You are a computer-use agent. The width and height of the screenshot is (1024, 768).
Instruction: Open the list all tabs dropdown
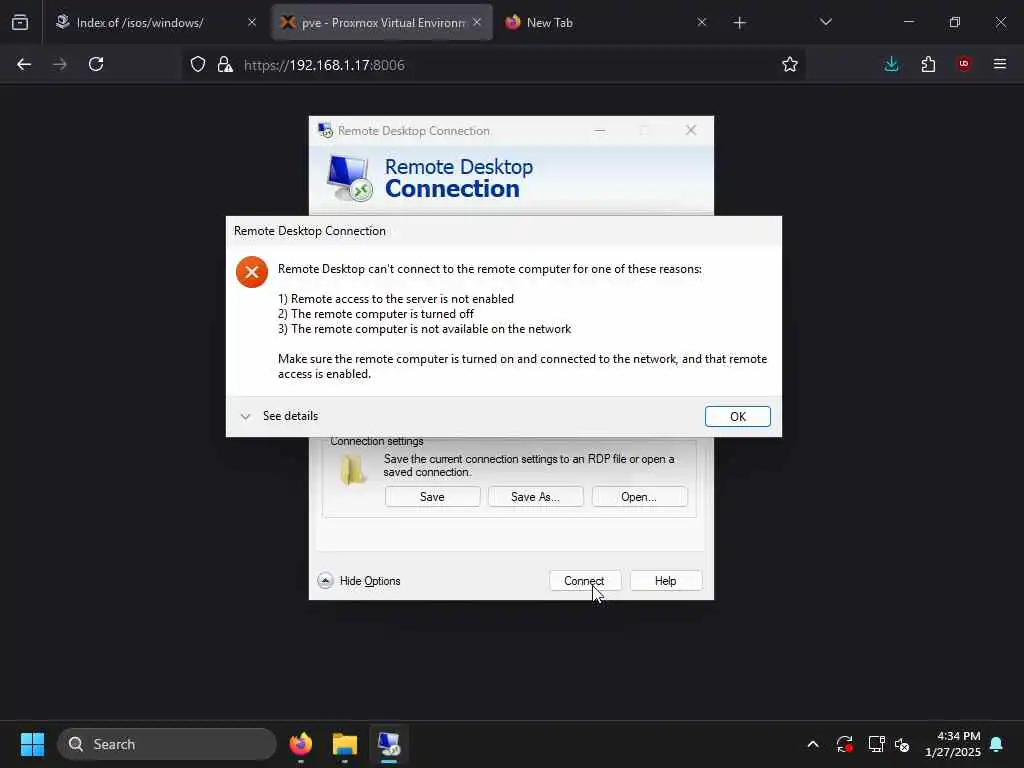(x=825, y=22)
